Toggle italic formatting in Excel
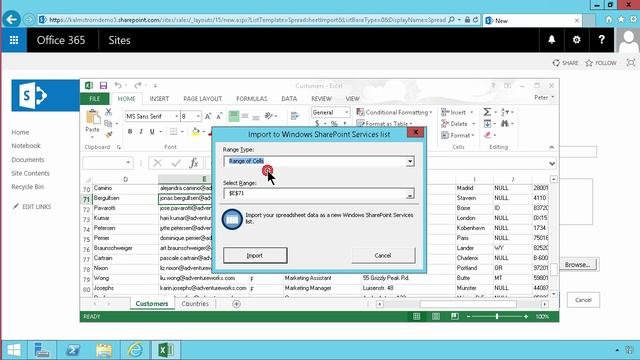640x360 pixels. 141,131
